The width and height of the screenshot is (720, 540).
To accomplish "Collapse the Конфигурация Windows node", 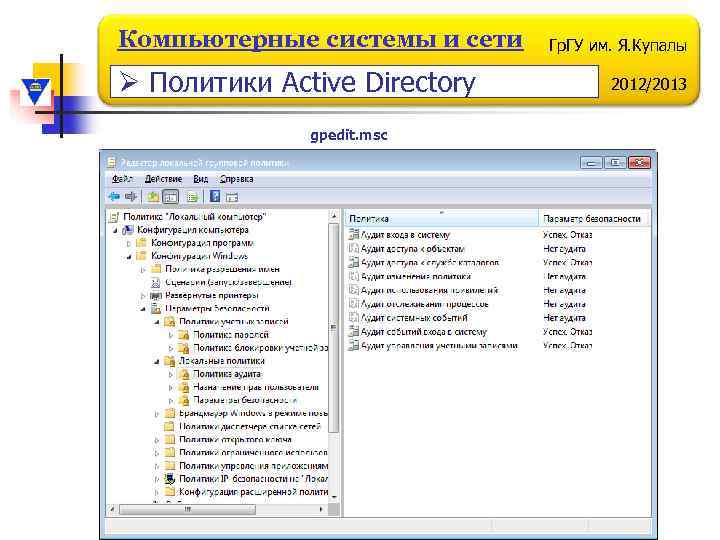I will (x=129, y=256).
